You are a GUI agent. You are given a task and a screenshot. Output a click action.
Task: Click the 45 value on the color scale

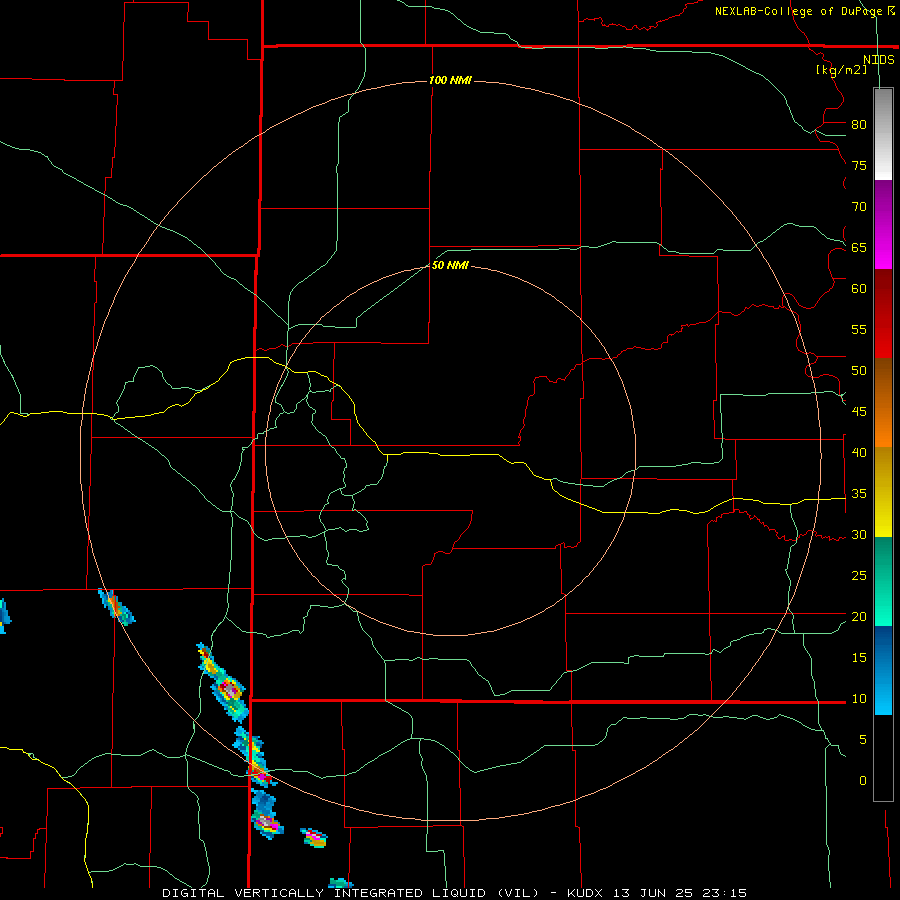click(859, 412)
